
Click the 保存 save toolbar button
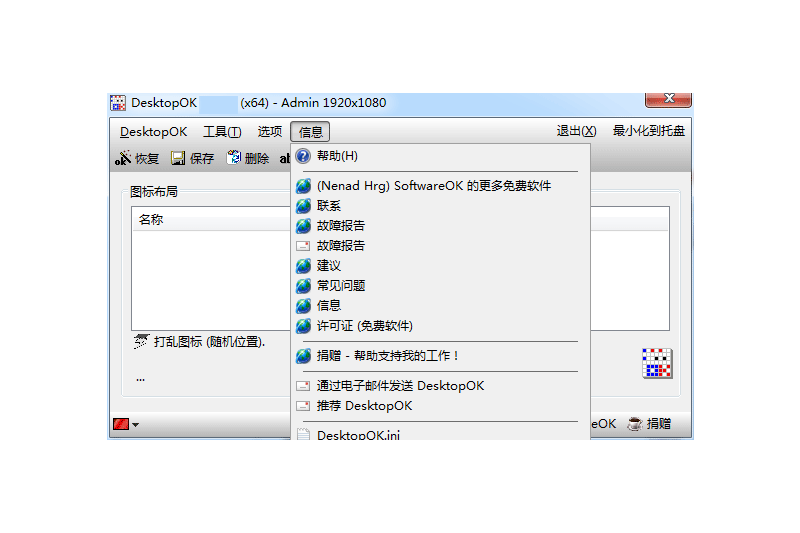click(x=192, y=159)
